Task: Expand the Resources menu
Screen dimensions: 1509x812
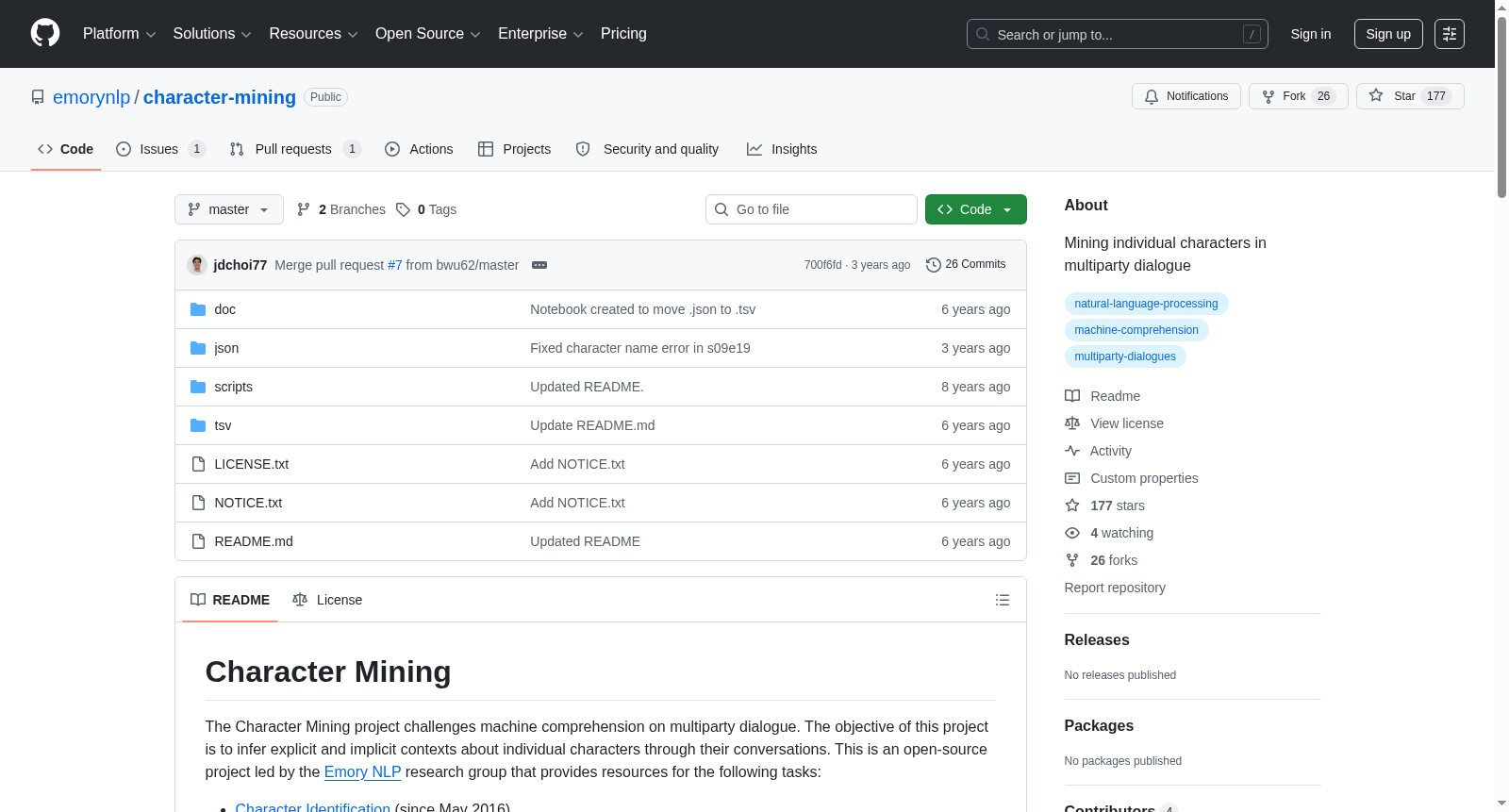Action: [313, 34]
